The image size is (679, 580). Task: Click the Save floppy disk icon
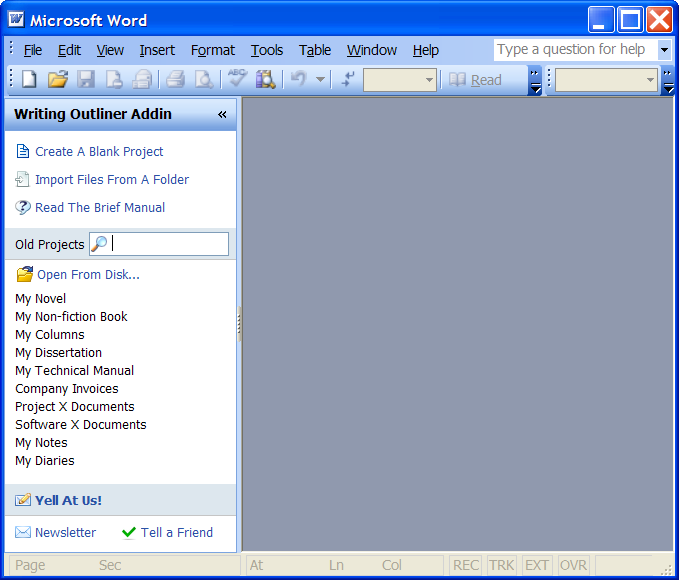click(x=86, y=80)
